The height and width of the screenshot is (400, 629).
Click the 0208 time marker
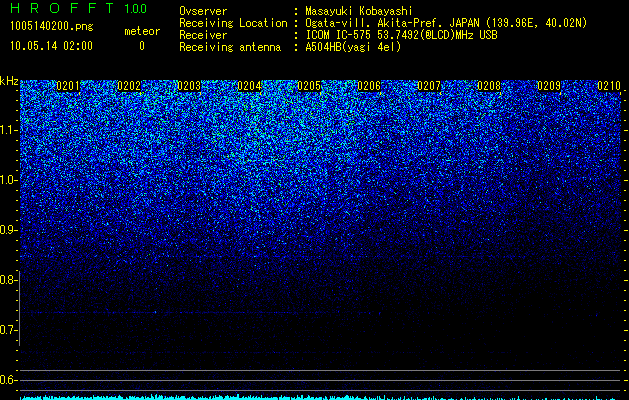[489, 86]
